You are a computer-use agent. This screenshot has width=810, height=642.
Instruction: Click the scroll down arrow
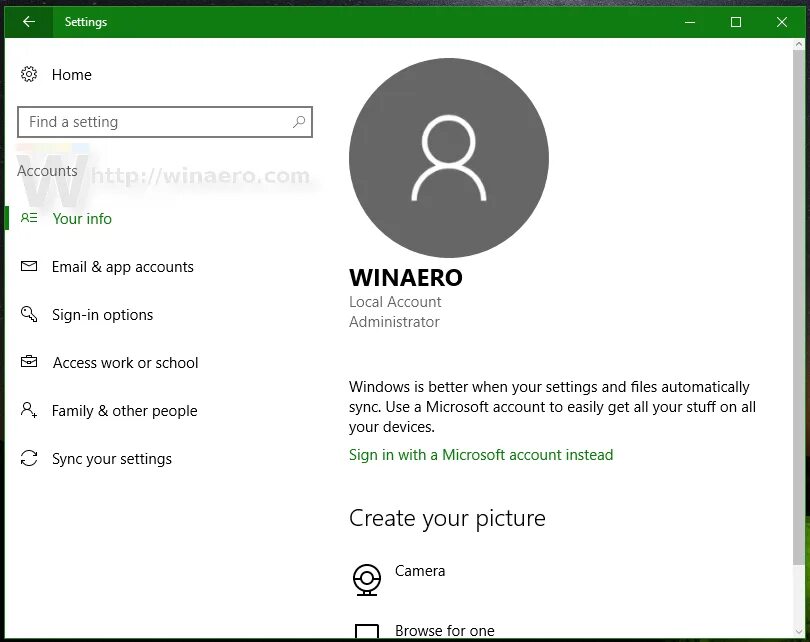click(x=799, y=632)
